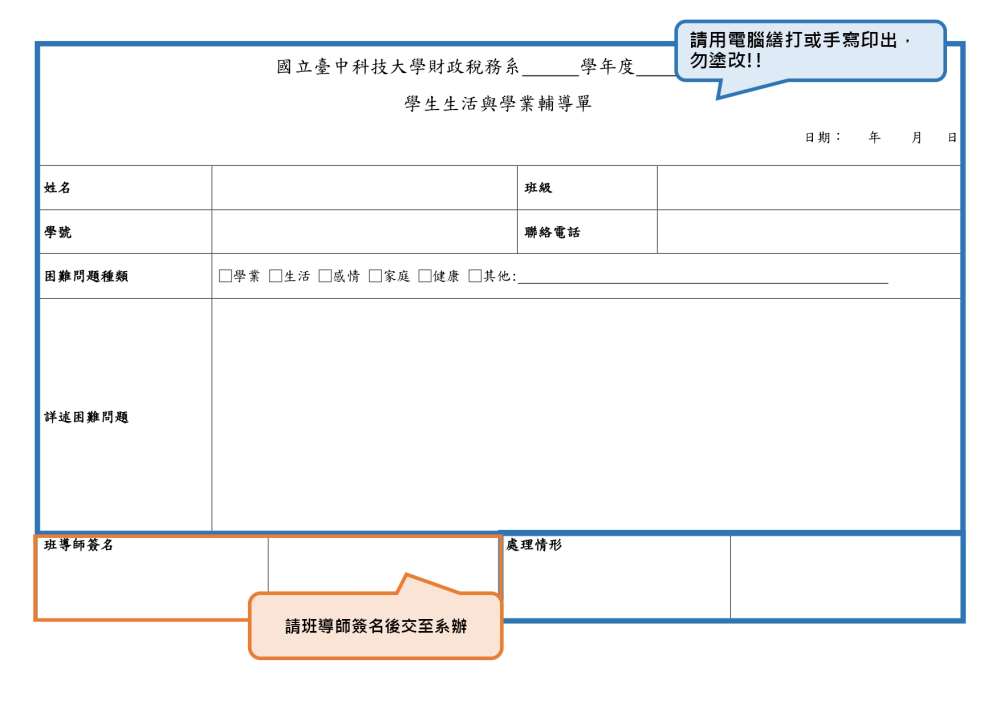Click the 困難問題種類 row label
1000x708 pixels.
click(86, 276)
